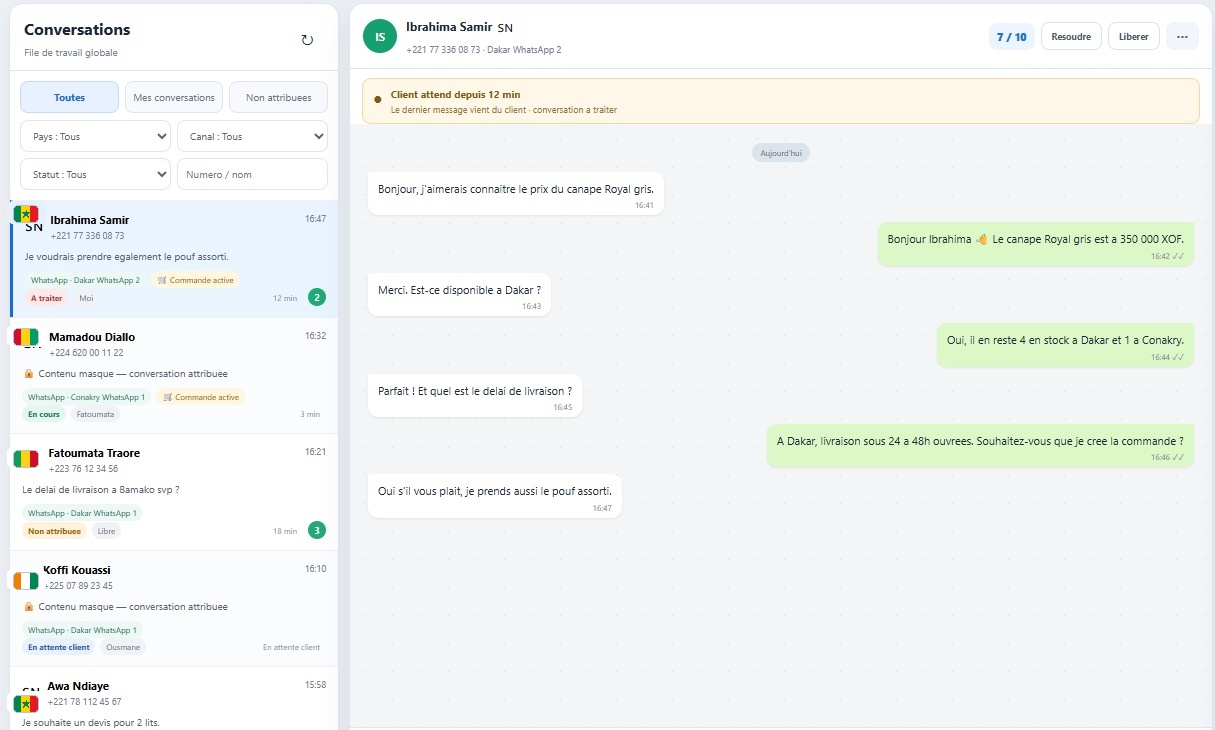This screenshot has height=730, width=1215.
Task: Click the Non attribuee status tag
Action: [x=55, y=531]
